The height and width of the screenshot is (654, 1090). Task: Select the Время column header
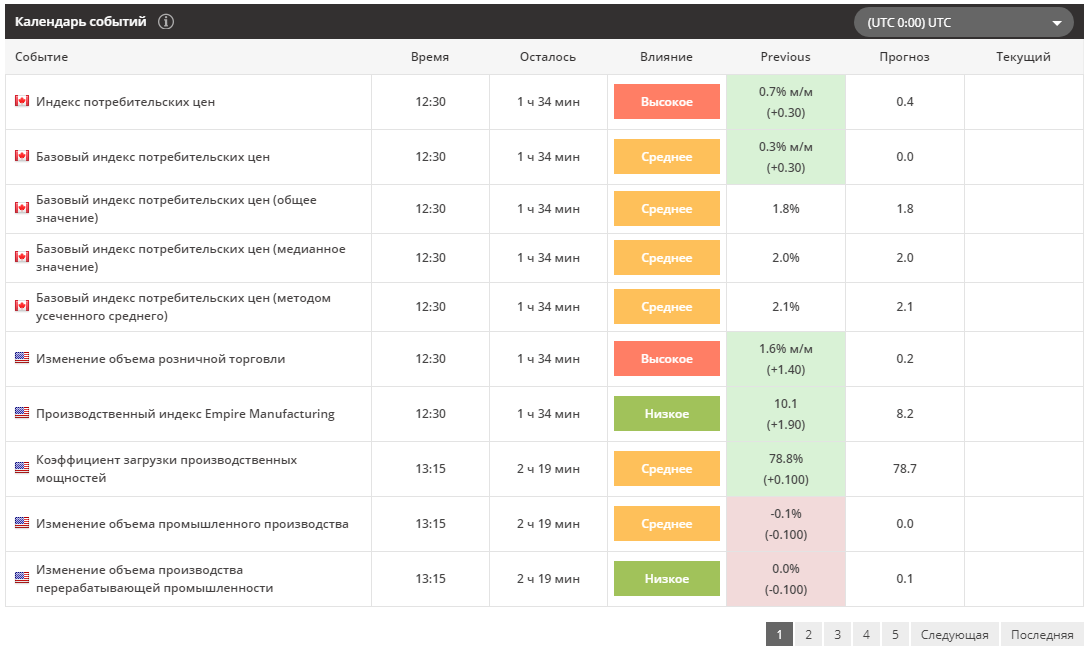click(430, 57)
